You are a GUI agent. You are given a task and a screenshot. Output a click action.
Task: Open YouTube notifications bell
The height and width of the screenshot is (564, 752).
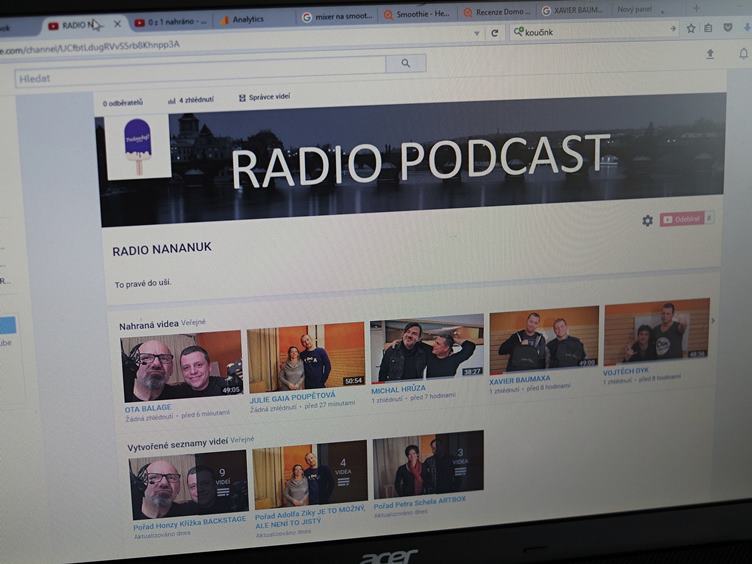(743, 54)
